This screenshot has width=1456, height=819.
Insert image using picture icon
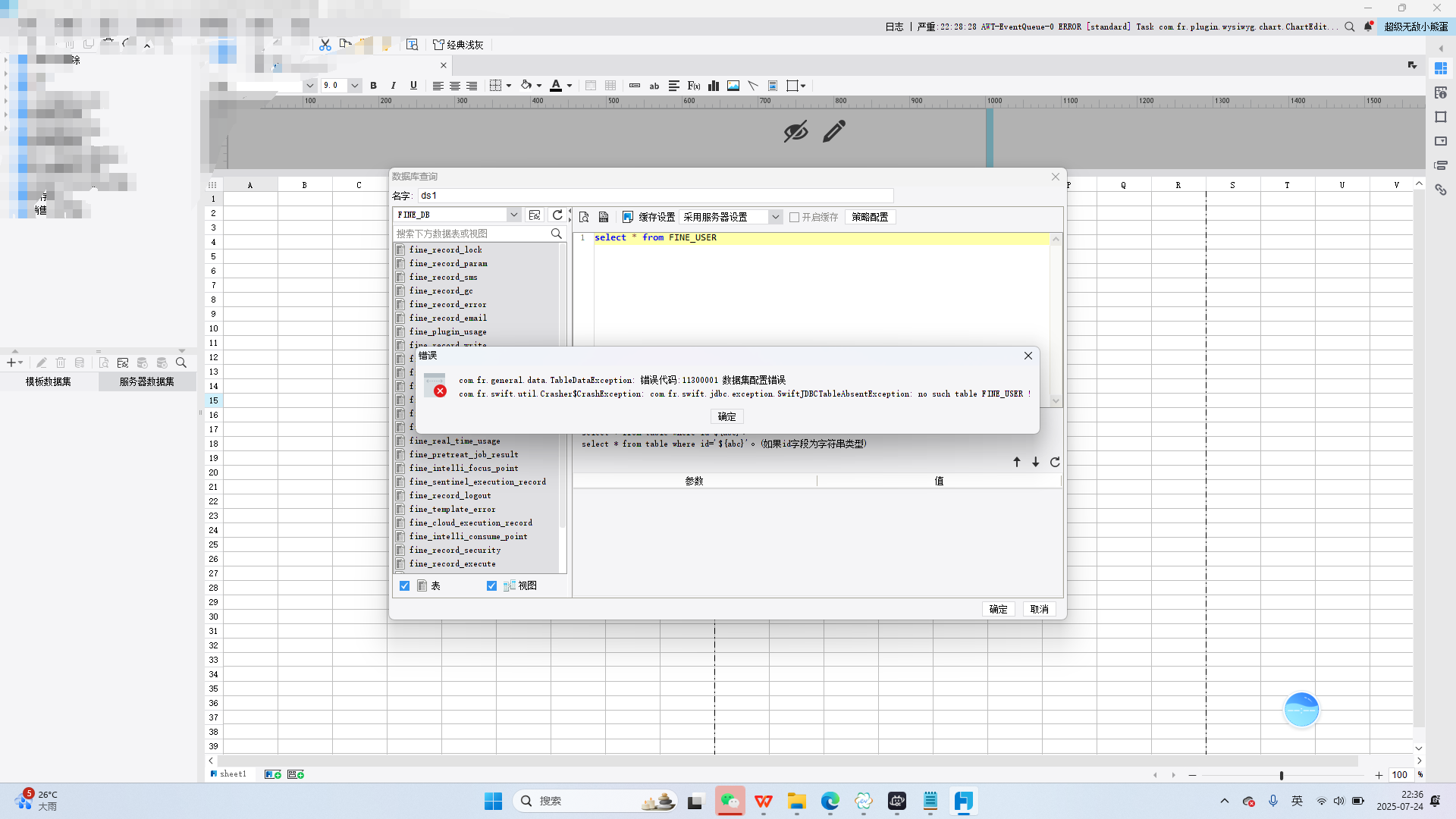(733, 86)
